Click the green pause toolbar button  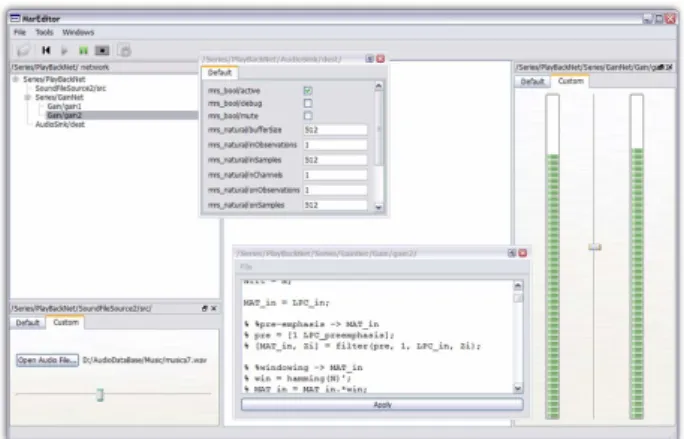pyautogui.click(x=83, y=51)
